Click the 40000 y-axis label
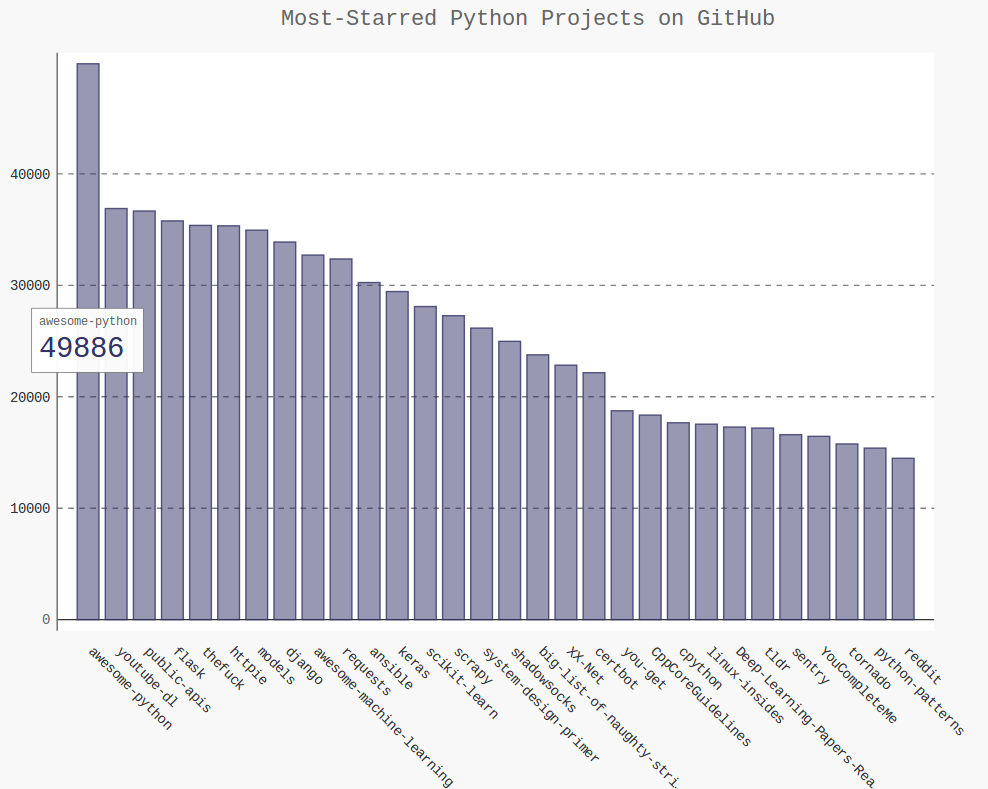This screenshot has width=988, height=789. point(30,175)
